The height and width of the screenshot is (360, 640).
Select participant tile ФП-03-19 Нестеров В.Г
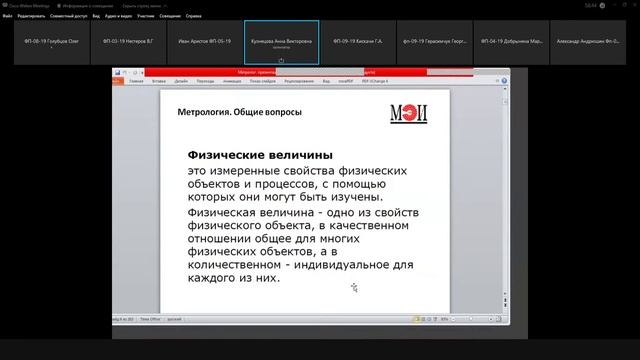pos(128,42)
